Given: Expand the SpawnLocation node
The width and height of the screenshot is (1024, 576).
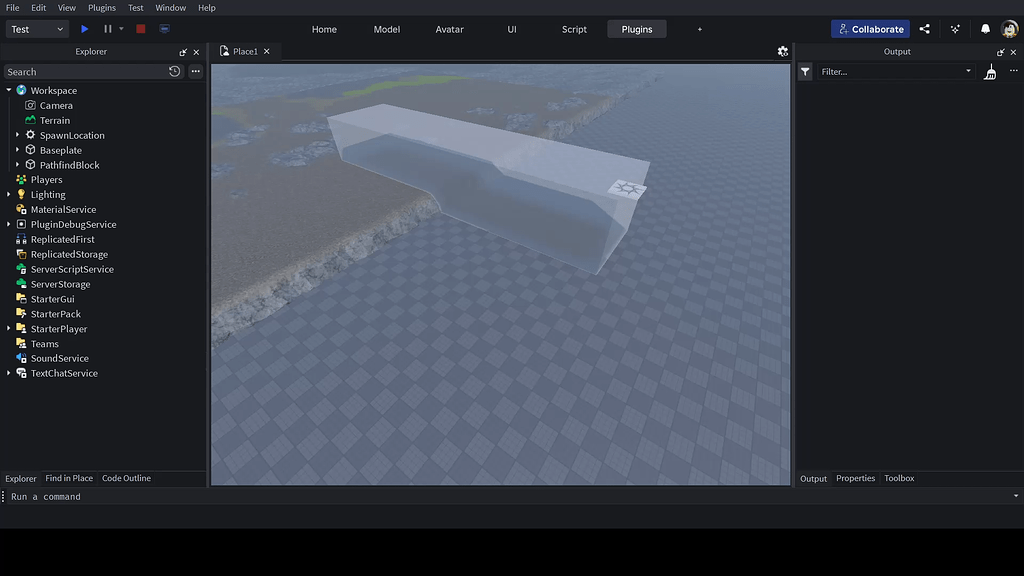Looking at the screenshot, I should tap(18, 135).
